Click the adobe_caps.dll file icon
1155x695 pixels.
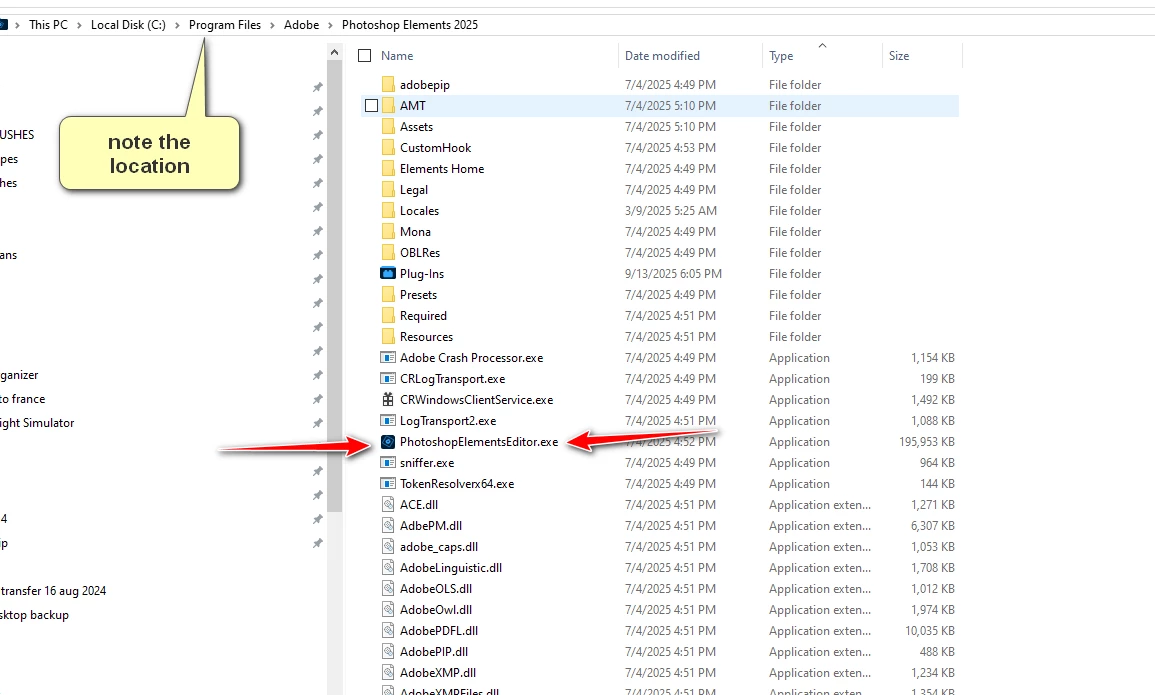(x=388, y=546)
